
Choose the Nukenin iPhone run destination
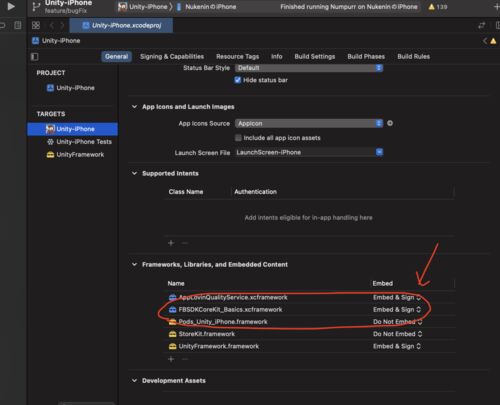(207, 7)
